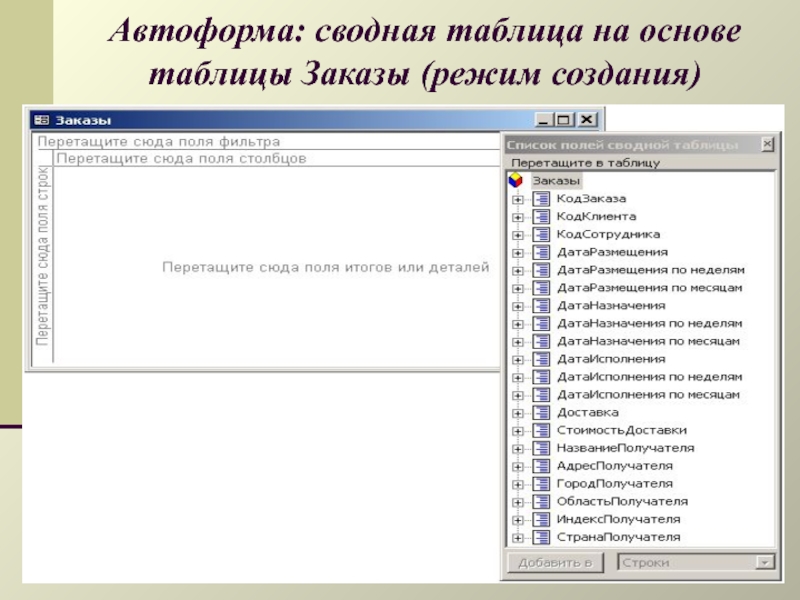
Task: Click the field icon next to КодЗаказа
Action: 542,199
